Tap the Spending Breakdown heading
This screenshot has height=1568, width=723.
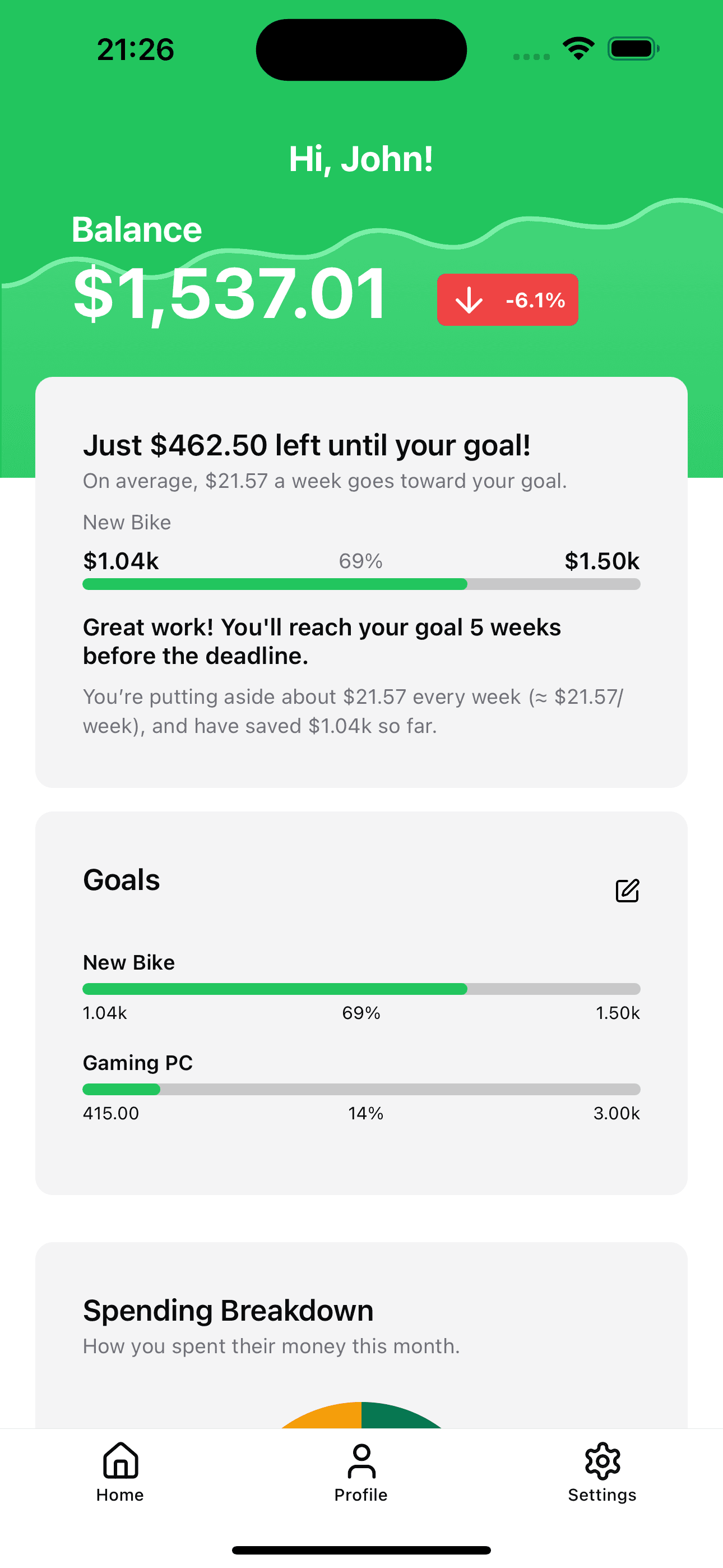tap(228, 1311)
